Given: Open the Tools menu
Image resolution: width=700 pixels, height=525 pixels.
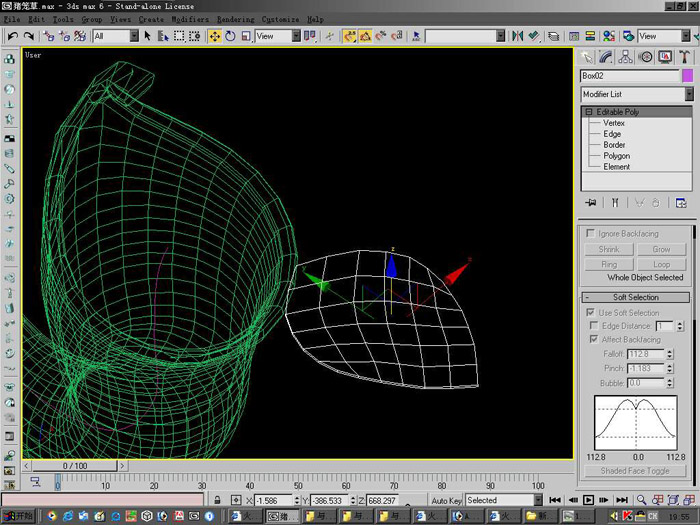Looking at the screenshot, I should coord(63,19).
